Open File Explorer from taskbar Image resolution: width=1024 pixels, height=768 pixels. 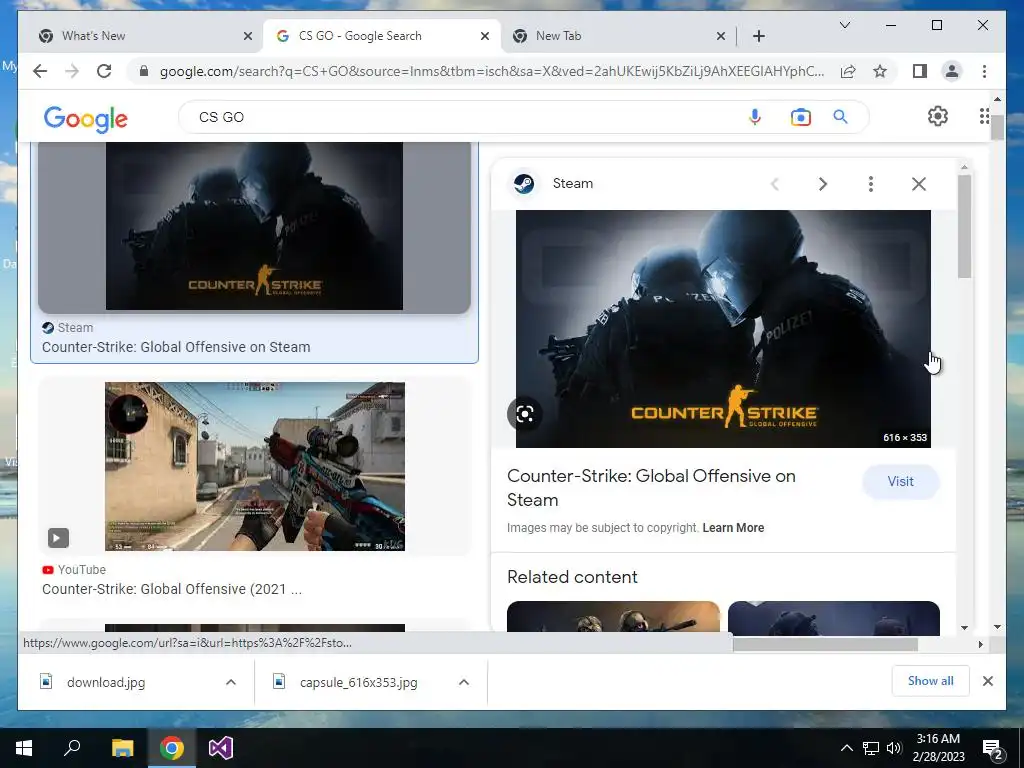click(x=122, y=748)
